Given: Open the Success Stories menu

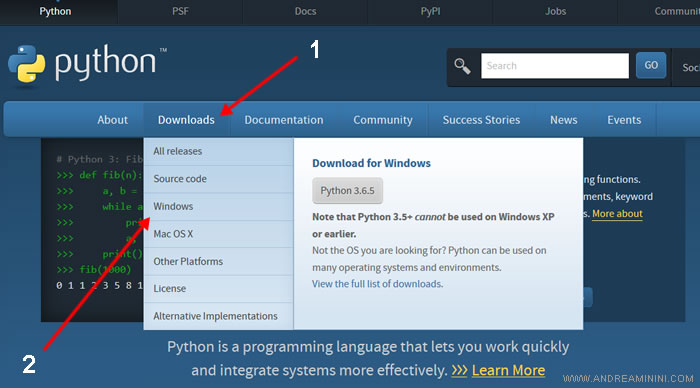Looking at the screenshot, I should pyautogui.click(x=481, y=120).
